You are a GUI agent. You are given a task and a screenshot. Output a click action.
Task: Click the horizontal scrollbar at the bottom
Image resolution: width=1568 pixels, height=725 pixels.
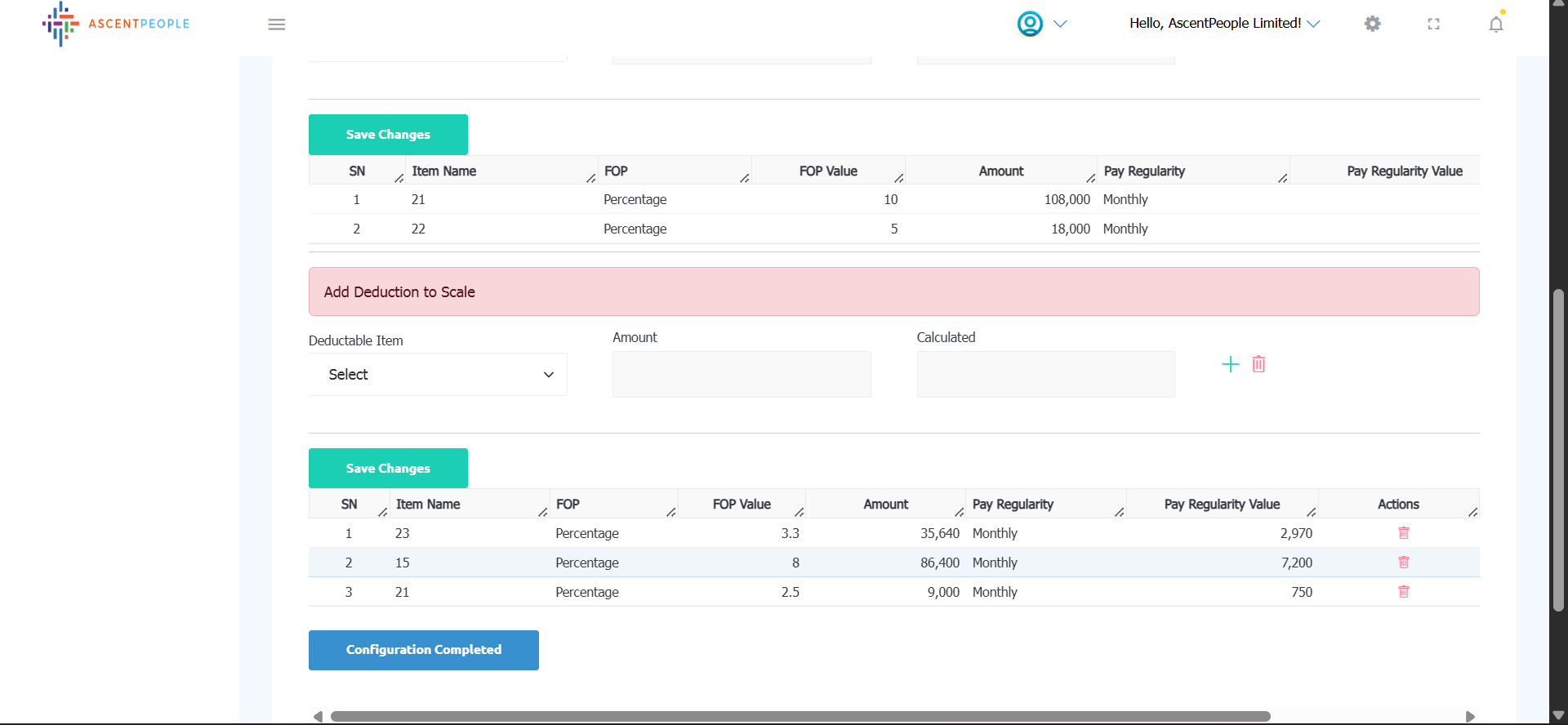(x=800, y=716)
